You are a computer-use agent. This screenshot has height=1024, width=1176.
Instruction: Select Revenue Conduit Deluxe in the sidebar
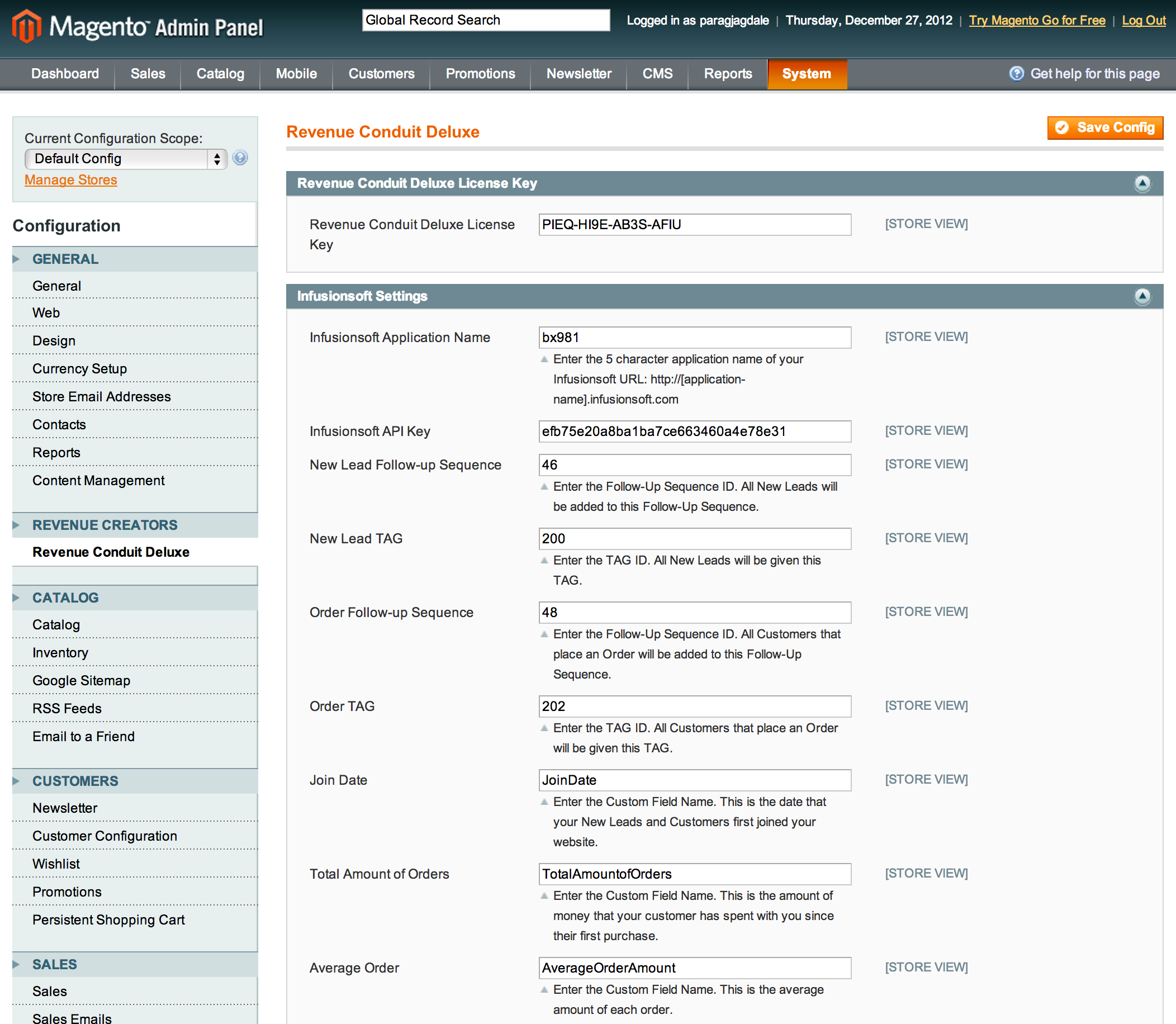pos(111,552)
